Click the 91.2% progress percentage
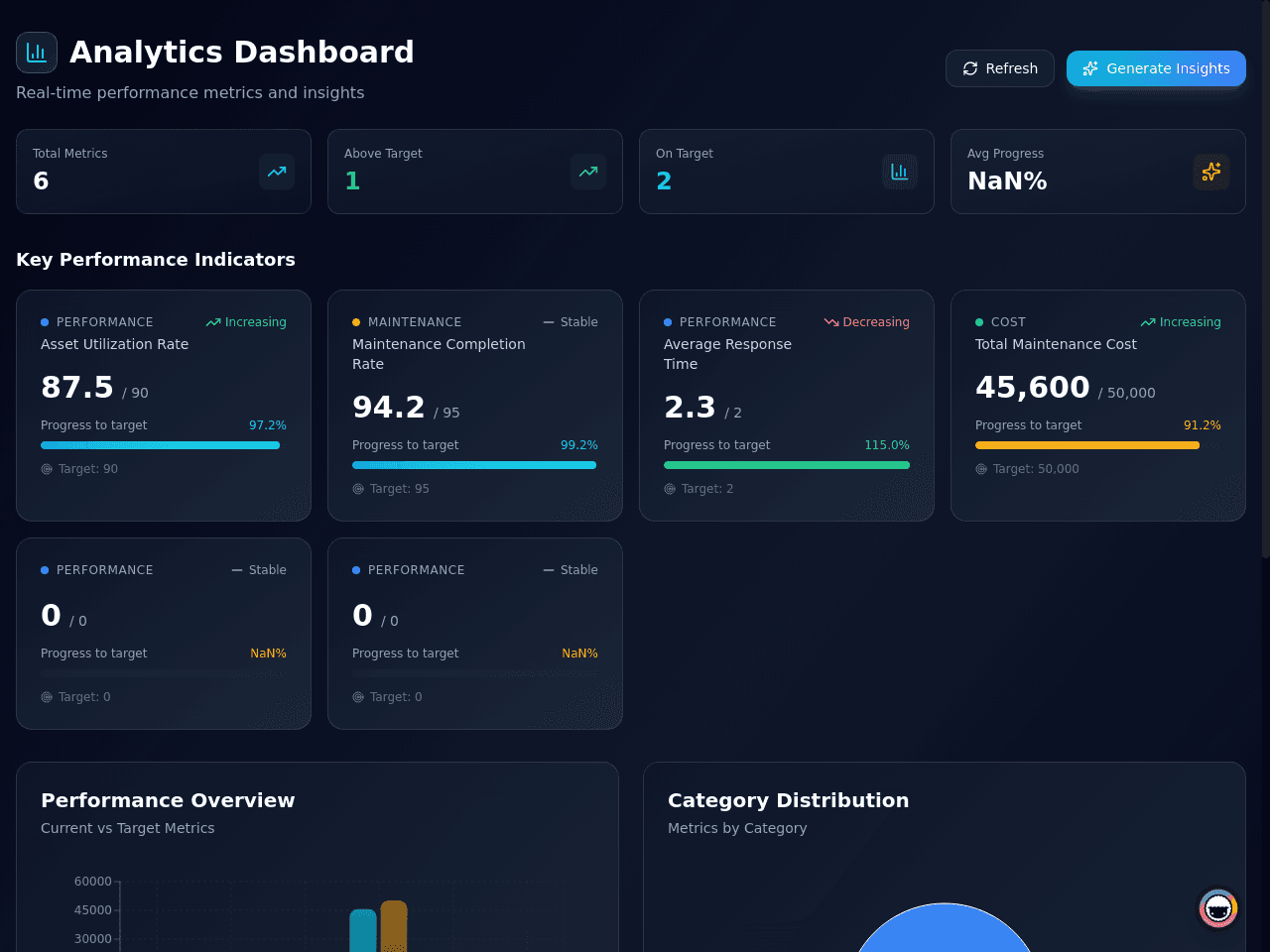This screenshot has height=952, width=1270. [x=1203, y=425]
